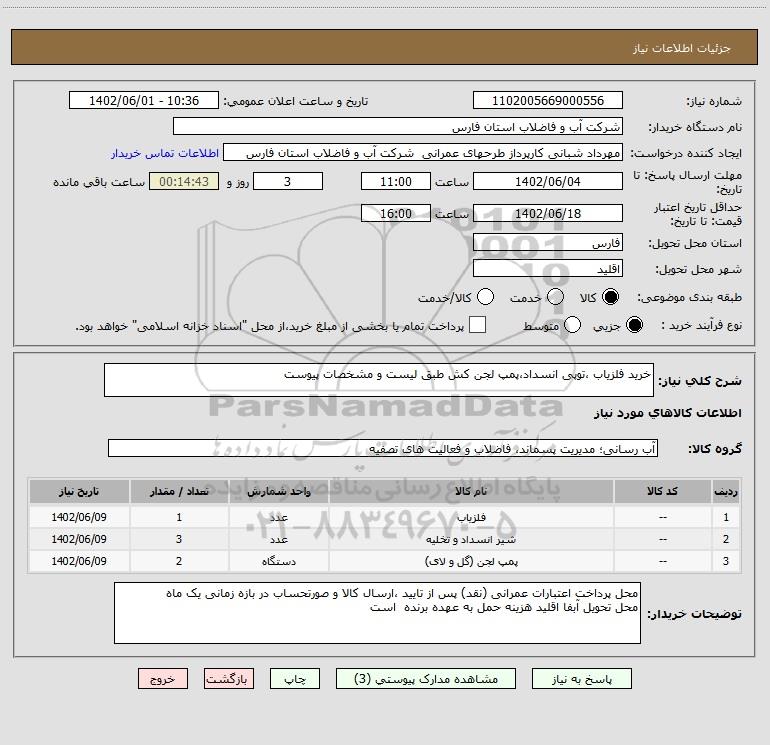770x745 pixels.
Task: Select the متوسط purchase type radio
Action: pyautogui.click(x=572, y=325)
